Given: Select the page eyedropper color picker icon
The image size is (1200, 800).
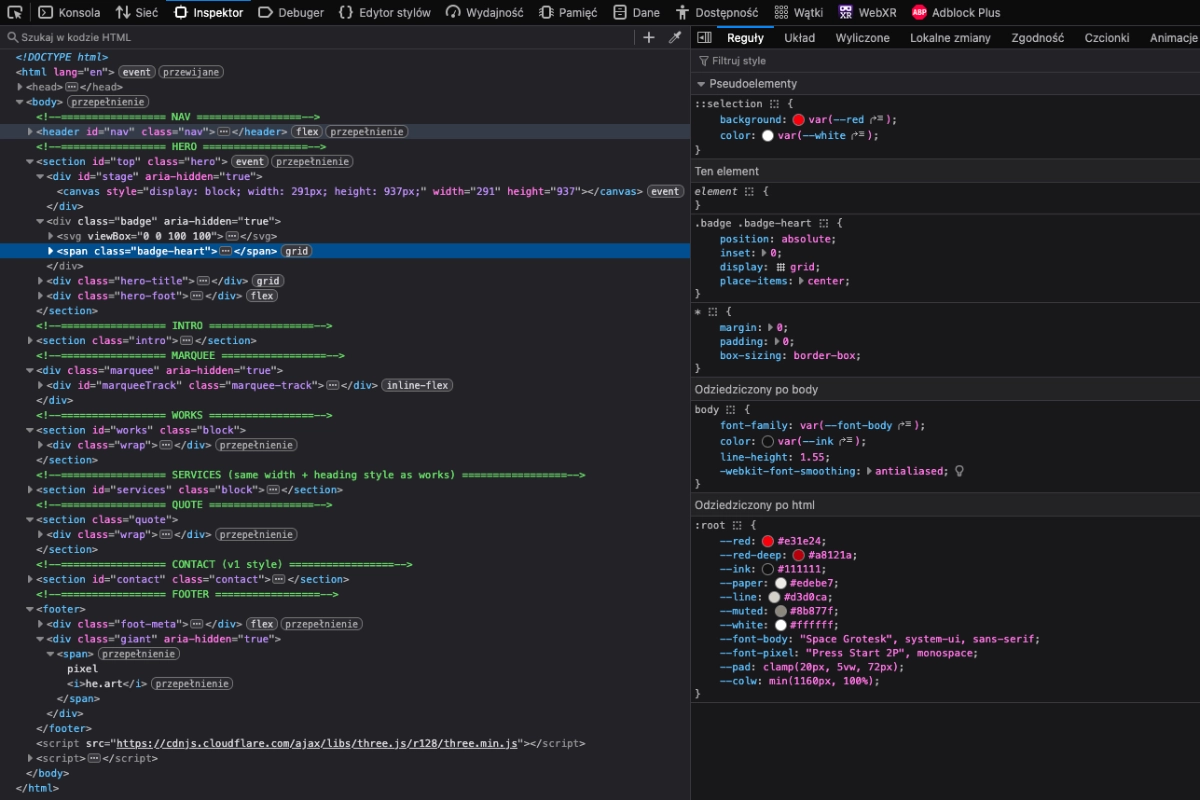Looking at the screenshot, I should 675,37.
